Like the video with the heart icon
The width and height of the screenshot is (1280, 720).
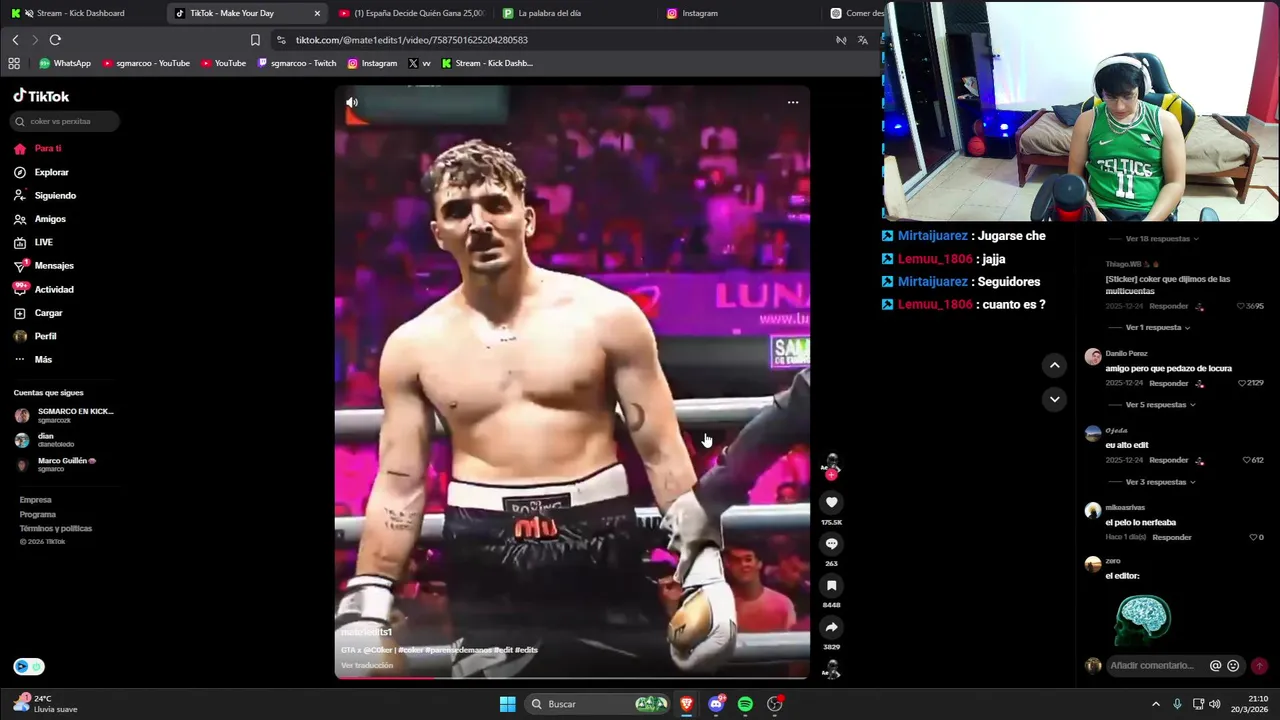coord(831,502)
